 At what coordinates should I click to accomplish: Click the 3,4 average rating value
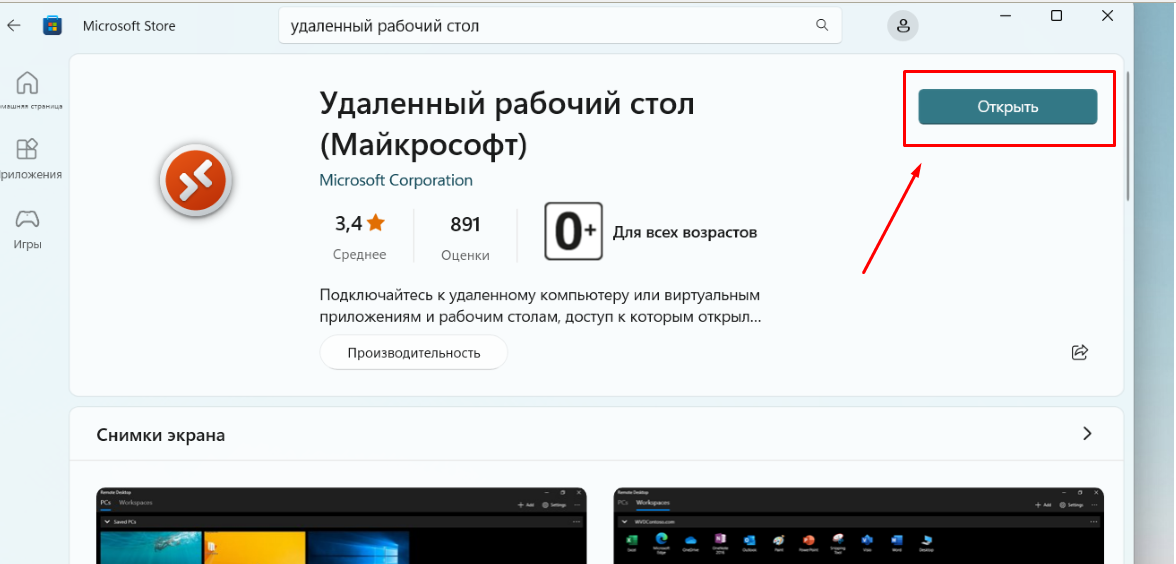[348, 223]
